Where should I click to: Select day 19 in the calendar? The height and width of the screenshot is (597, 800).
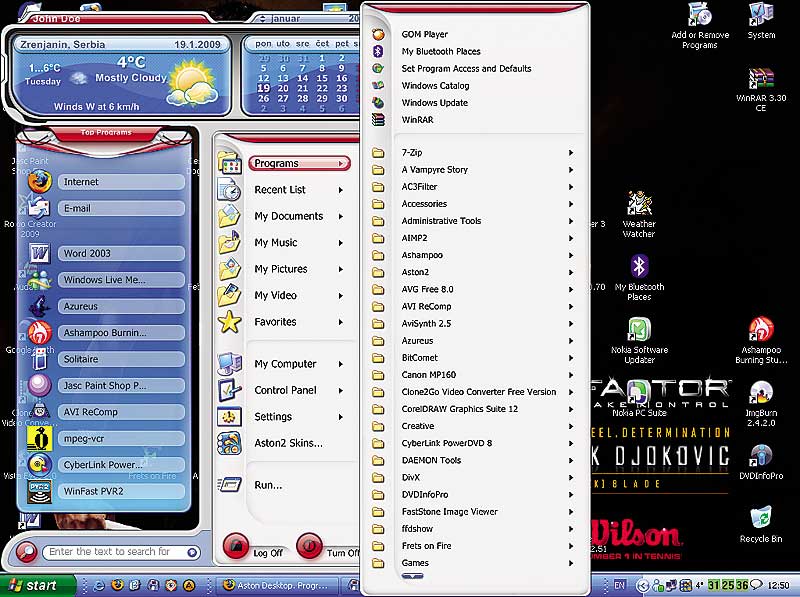click(263, 88)
